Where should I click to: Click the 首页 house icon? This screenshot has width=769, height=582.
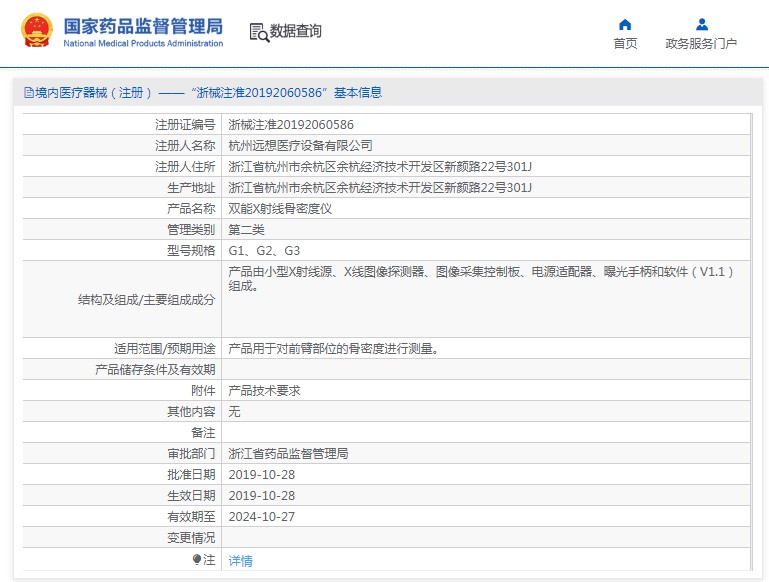click(625, 25)
